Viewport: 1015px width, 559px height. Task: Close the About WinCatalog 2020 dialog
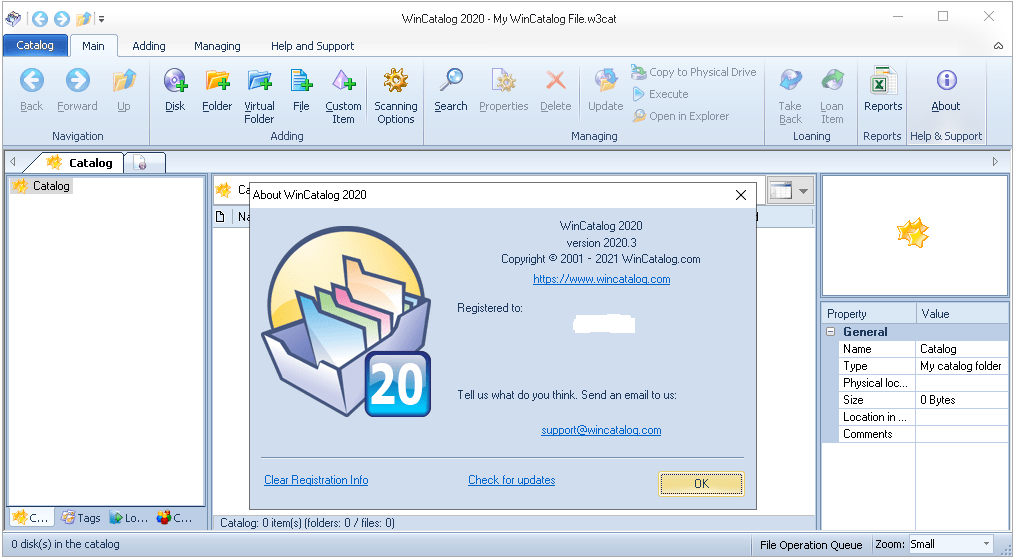pos(741,195)
